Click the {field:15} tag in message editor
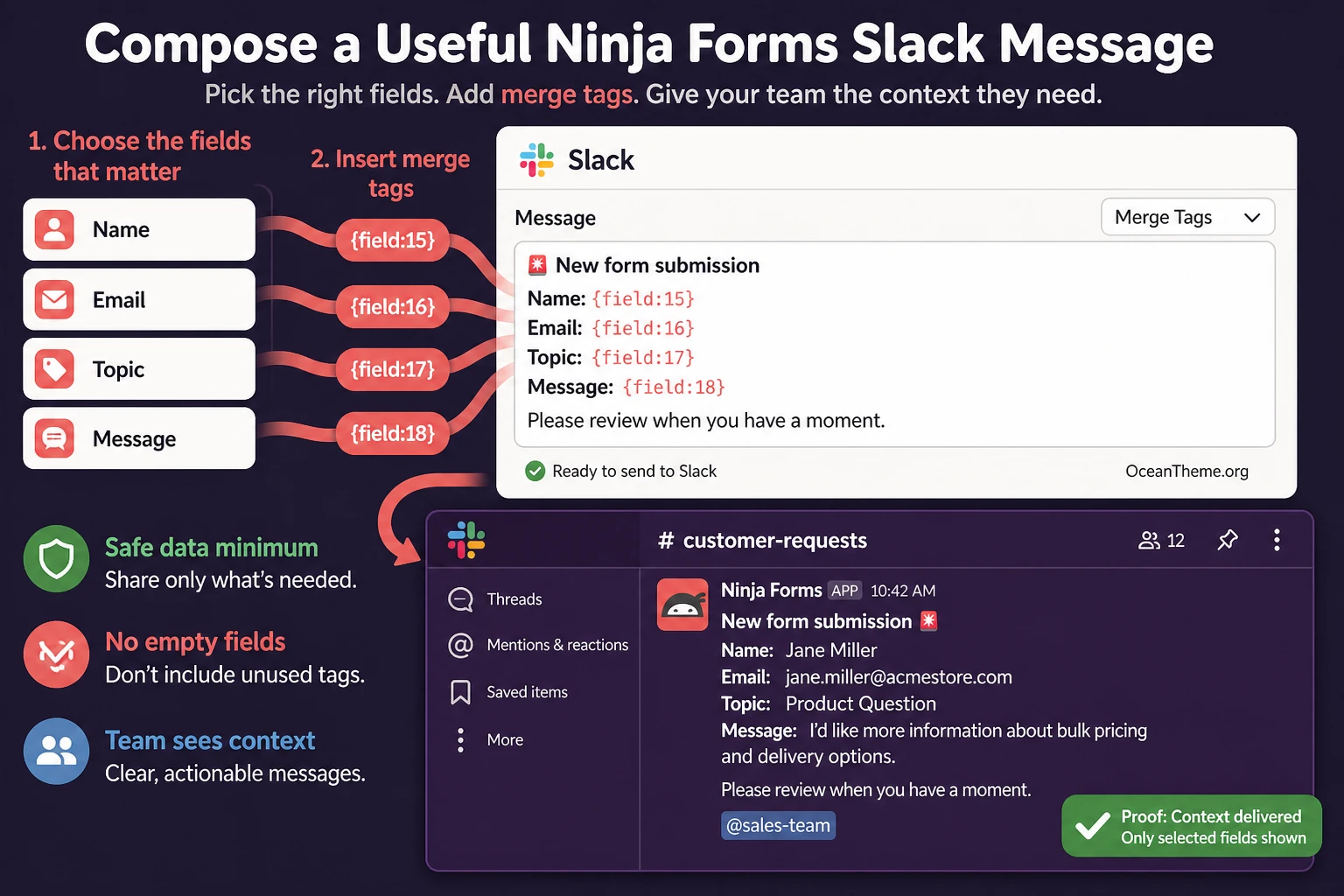Viewport: 1344px width, 896px height. (643, 298)
